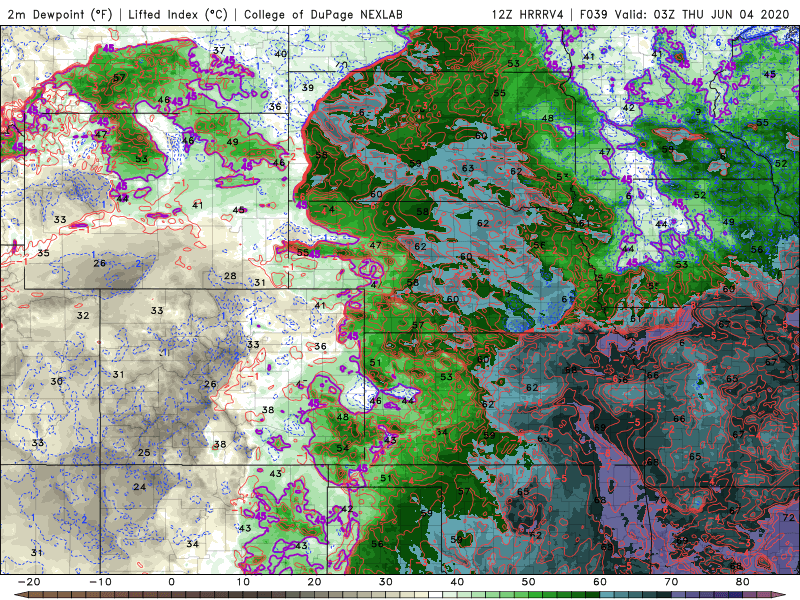Click the -20 label on the color scale
Screen dimensions: 800x600
pyautogui.click(x=29, y=582)
